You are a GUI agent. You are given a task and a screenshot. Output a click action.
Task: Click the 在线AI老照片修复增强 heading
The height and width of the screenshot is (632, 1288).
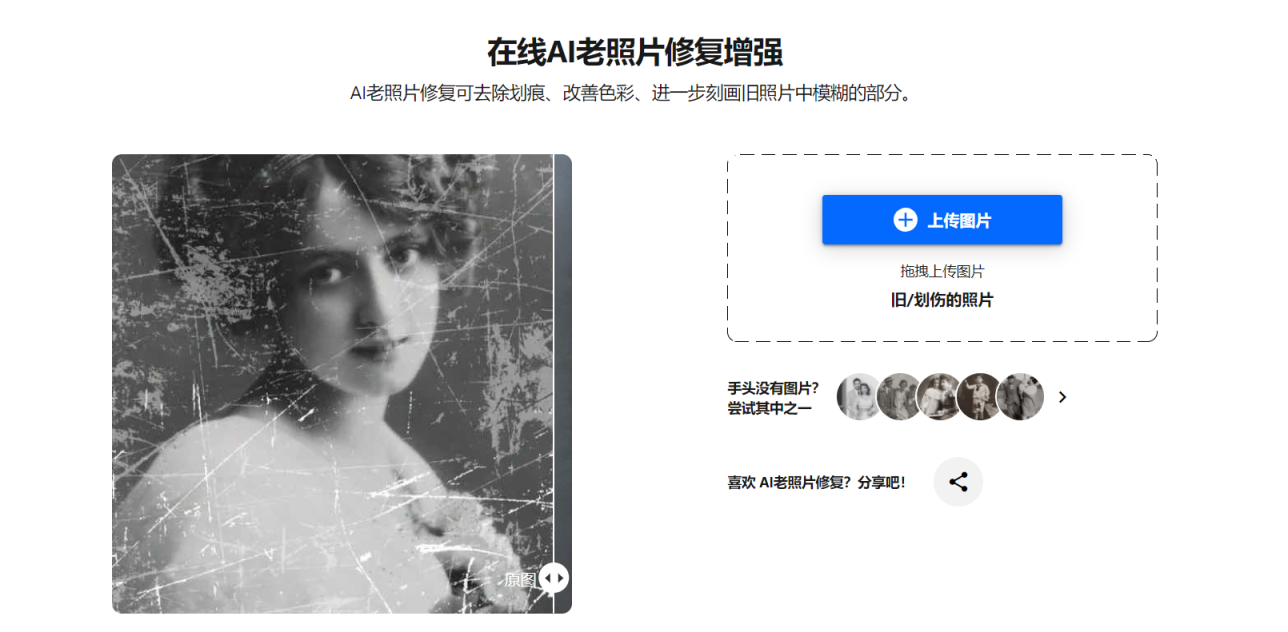(x=634, y=51)
